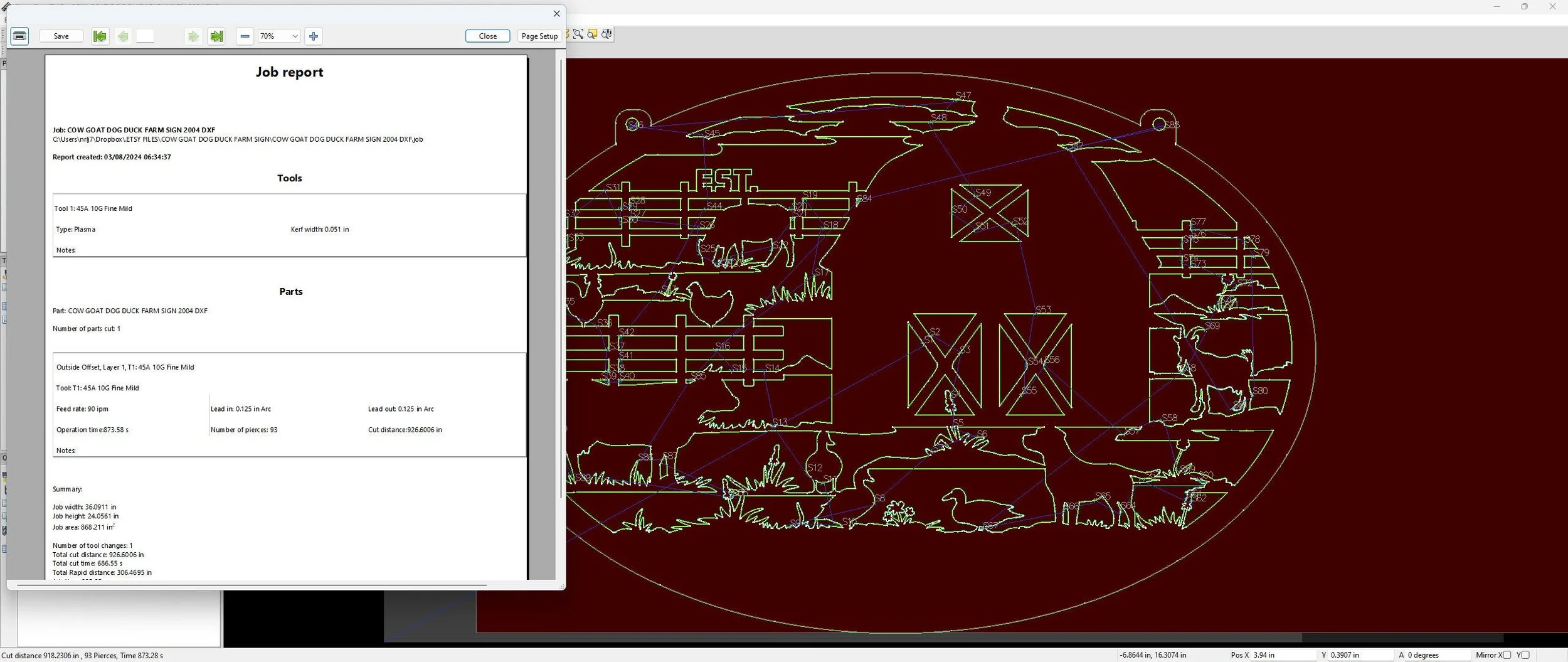Screen dimensions: 1568x662
Task: Click the 'Job report' heading
Action: (x=289, y=72)
